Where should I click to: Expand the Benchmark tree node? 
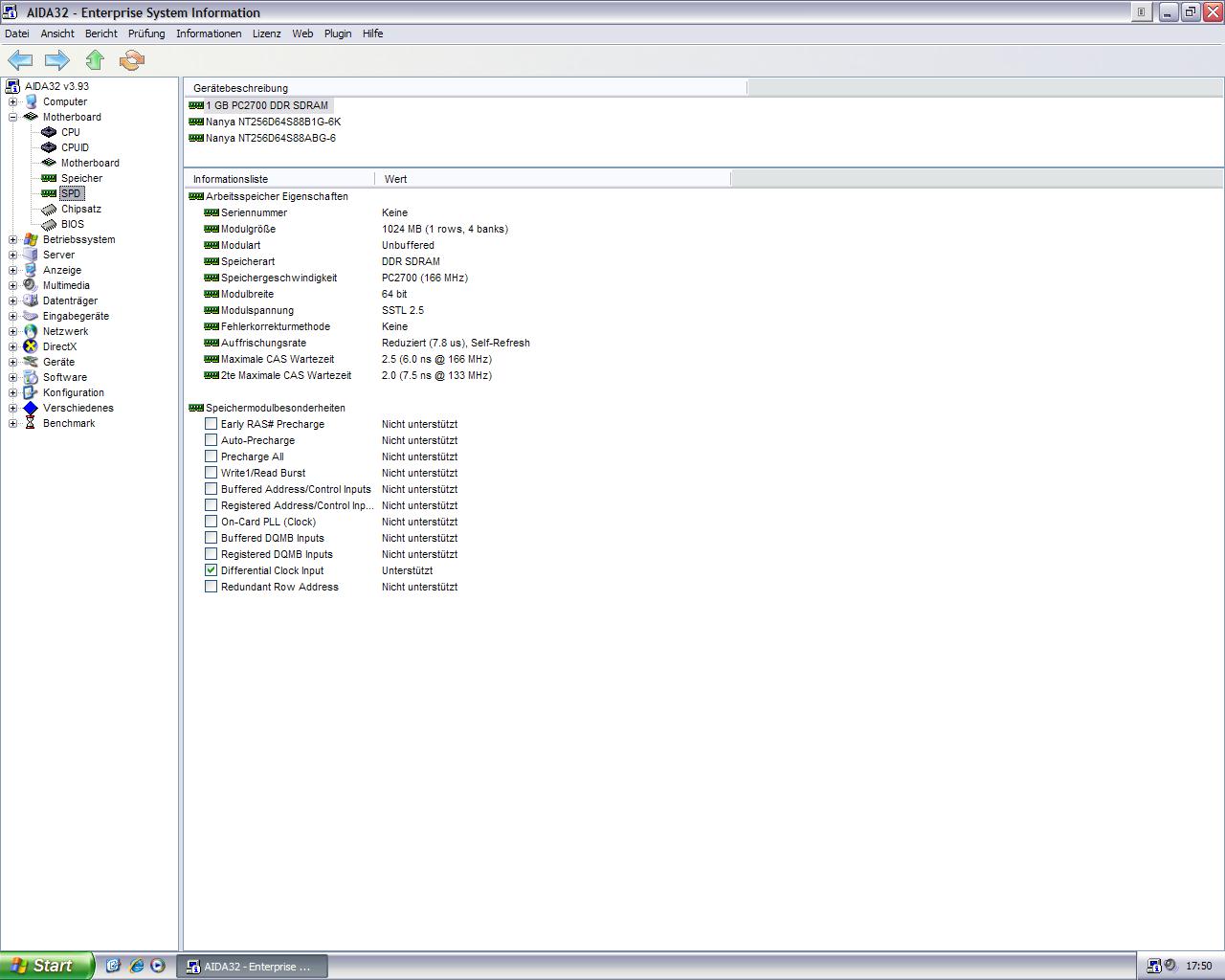tap(13, 423)
